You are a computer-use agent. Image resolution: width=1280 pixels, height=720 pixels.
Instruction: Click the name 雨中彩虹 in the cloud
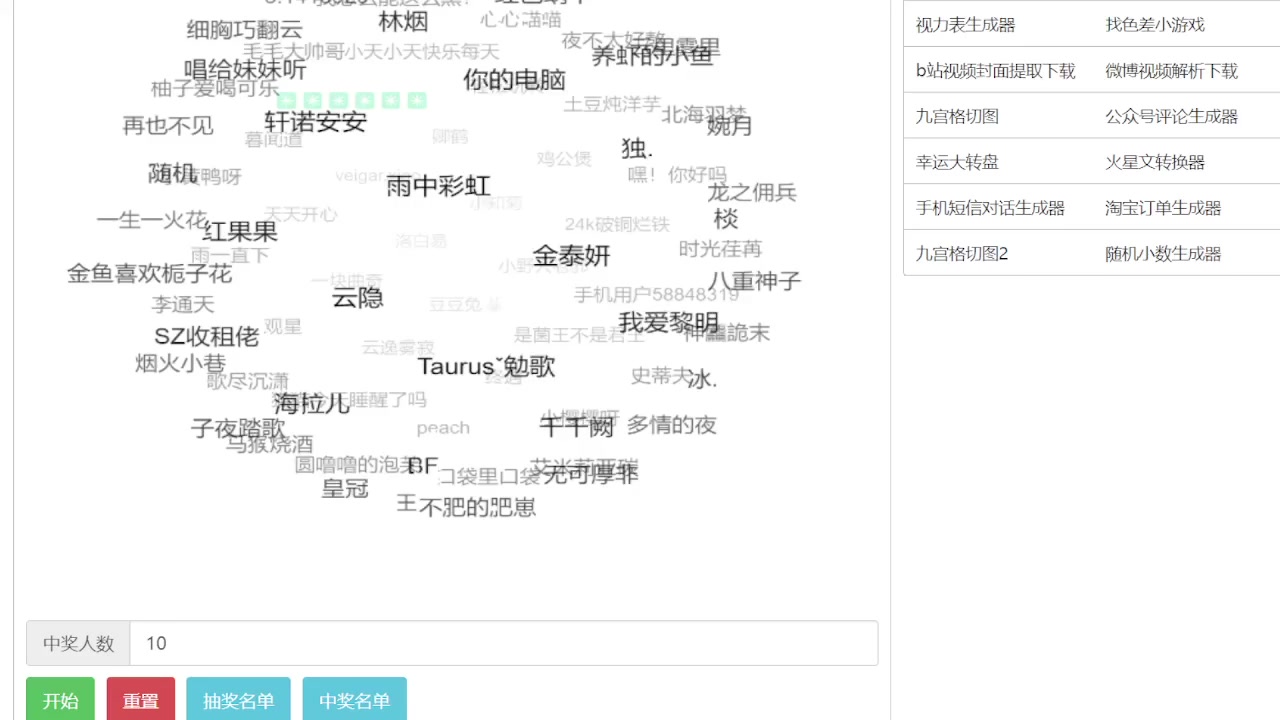click(436, 185)
